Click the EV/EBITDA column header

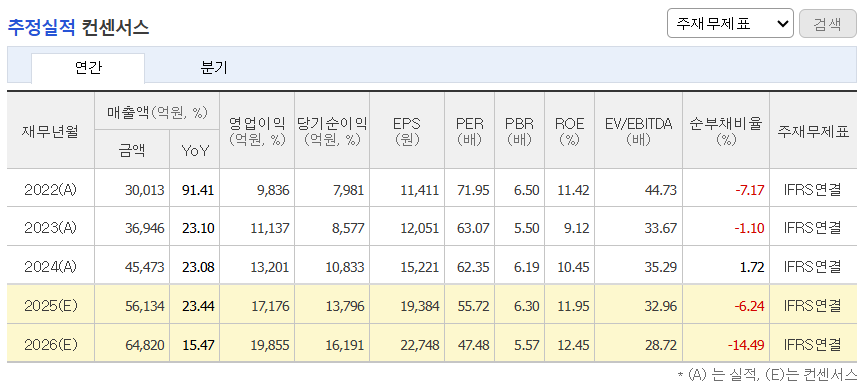(x=638, y=131)
